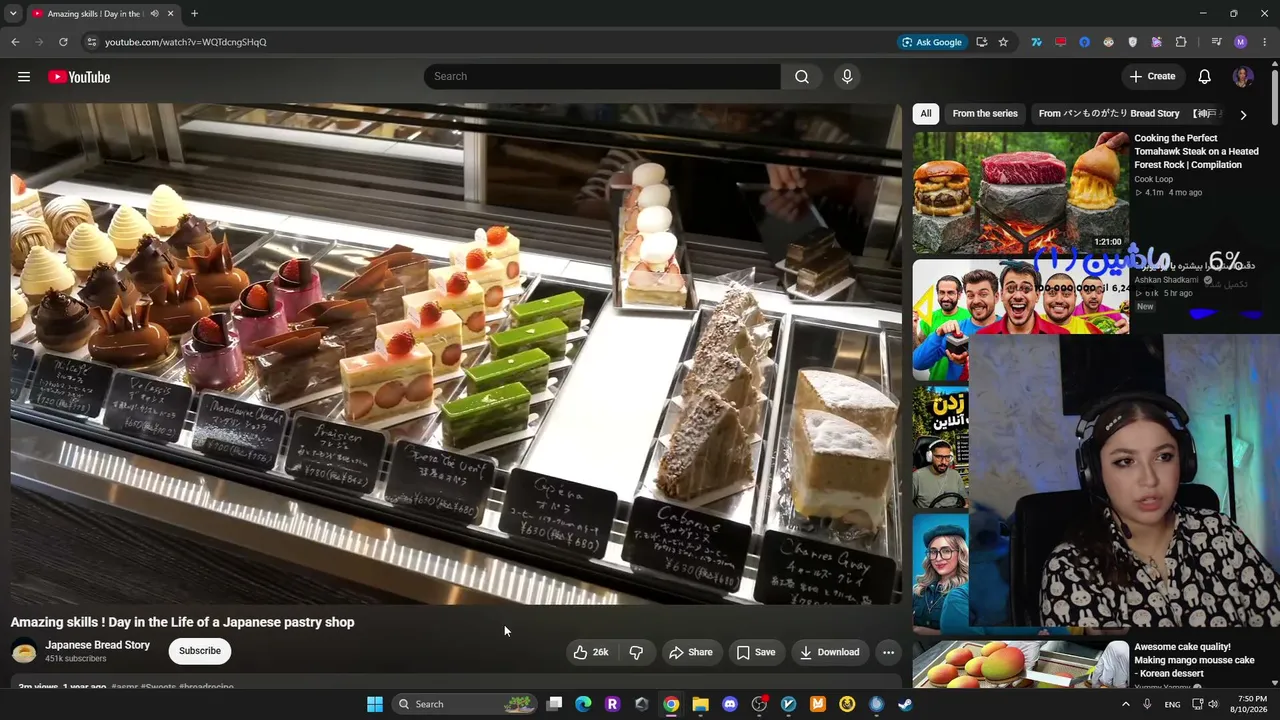Screen dimensions: 1280x720
Task: Toggle the taskbar microphone indicator
Action: (x=1147, y=704)
